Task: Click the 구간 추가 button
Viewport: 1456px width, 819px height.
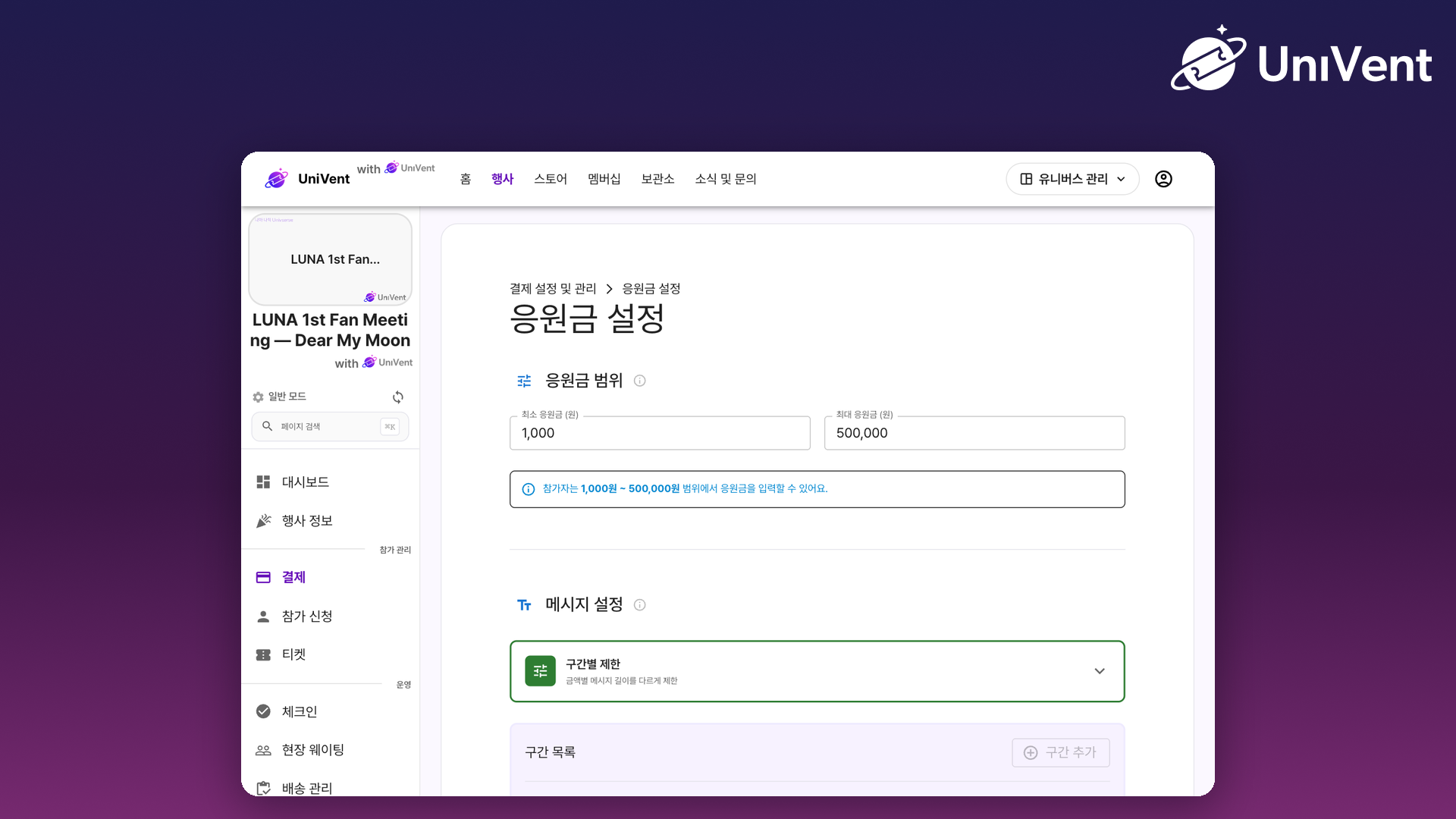Action: [x=1061, y=752]
